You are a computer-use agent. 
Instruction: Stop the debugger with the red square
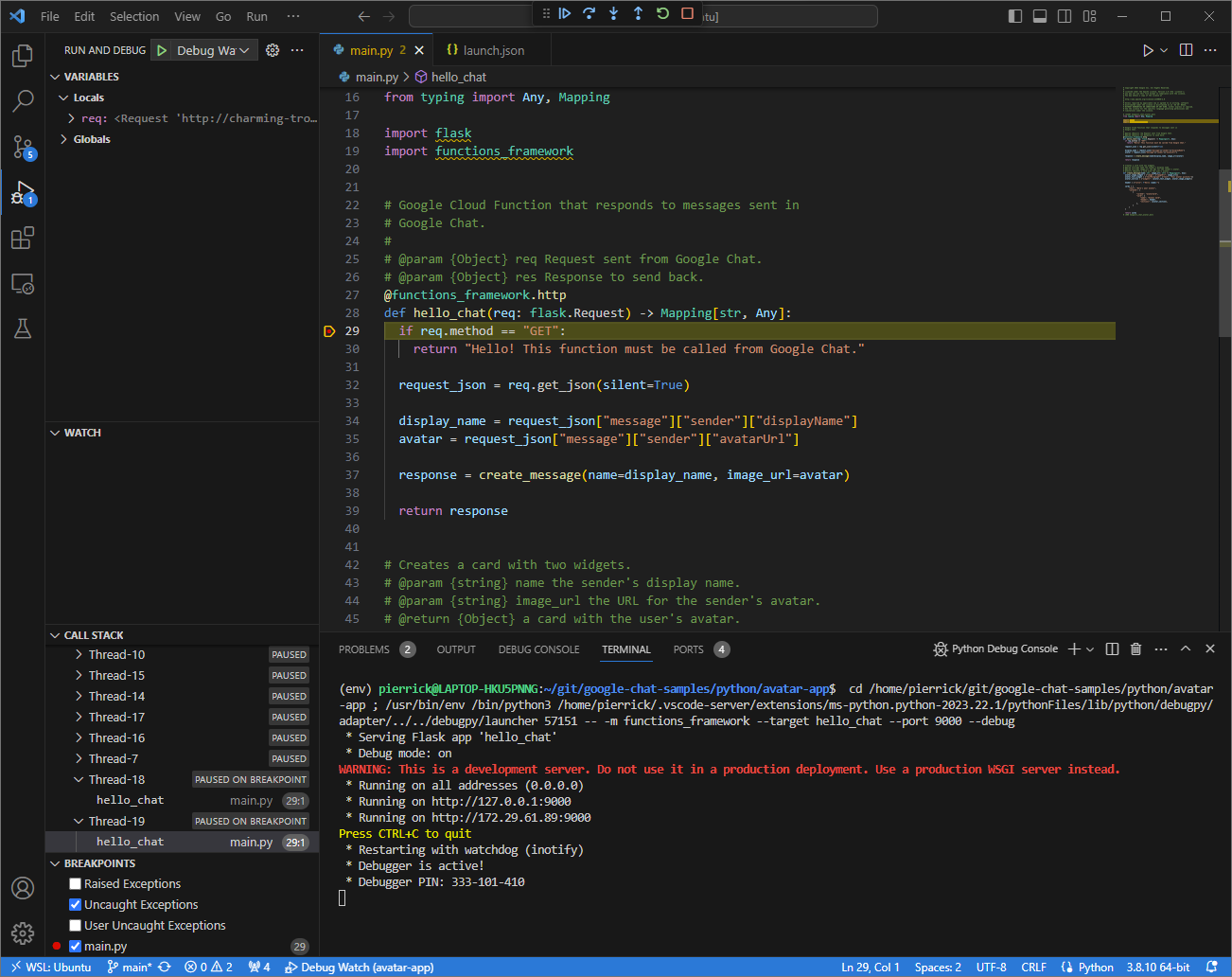[x=688, y=13]
